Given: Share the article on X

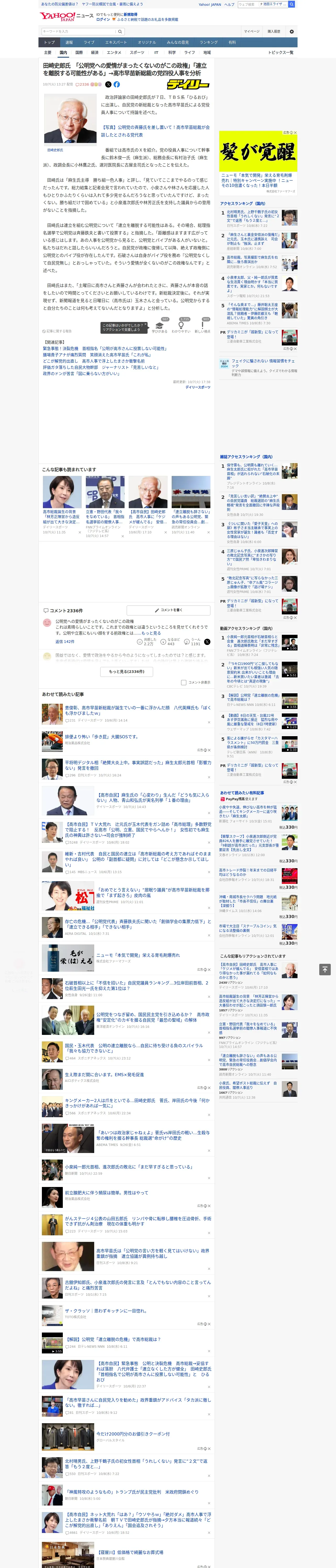Looking at the screenshot, I should click(x=109, y=85).
